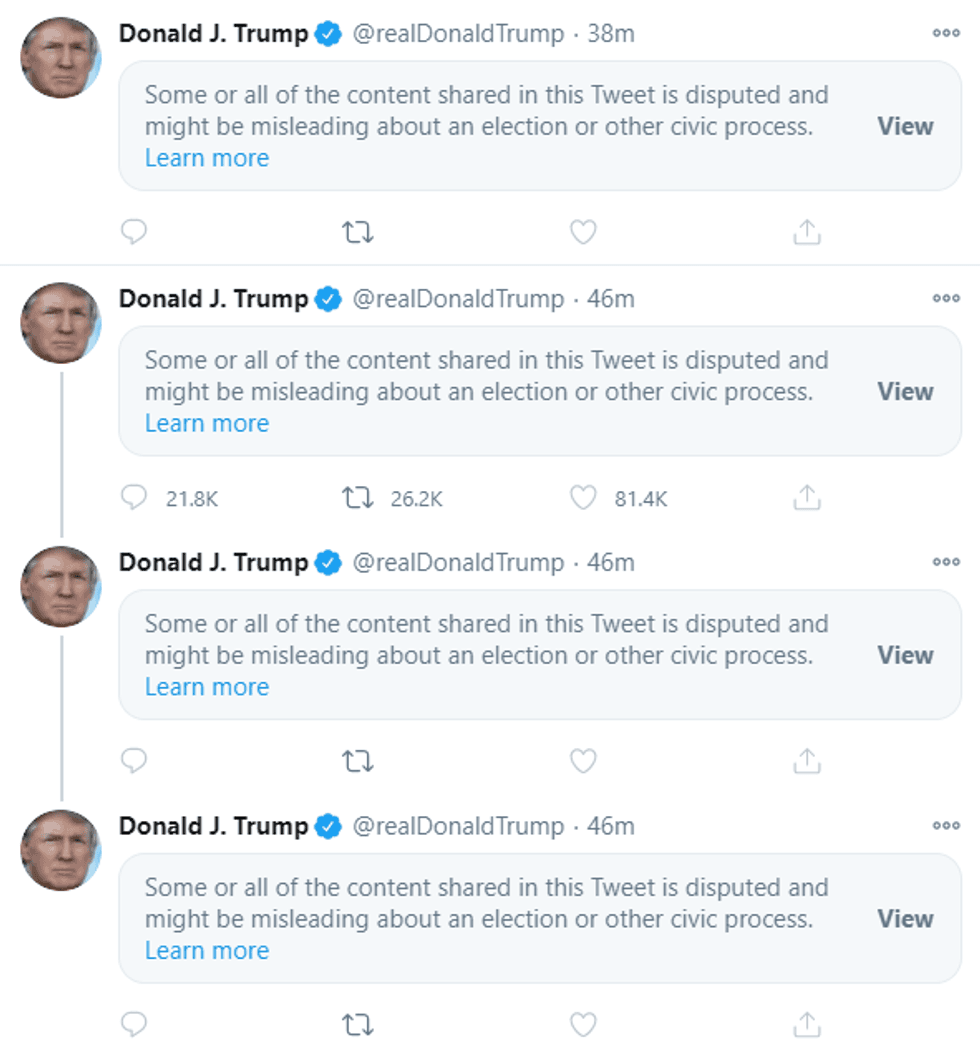Open @realDonaldTrump's profile from the top tweet
The image size is (980, 1043).
point(459,32)
